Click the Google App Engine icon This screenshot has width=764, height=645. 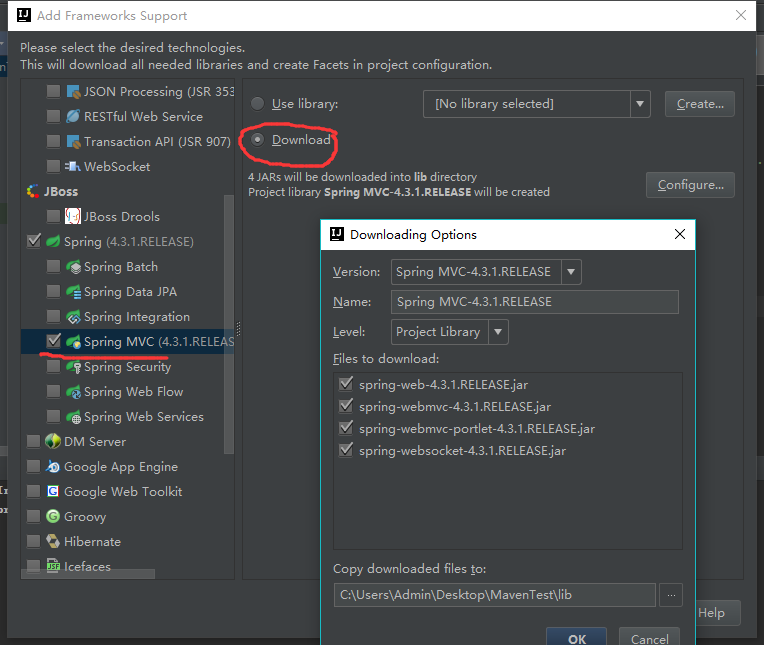tap(53, 467)
